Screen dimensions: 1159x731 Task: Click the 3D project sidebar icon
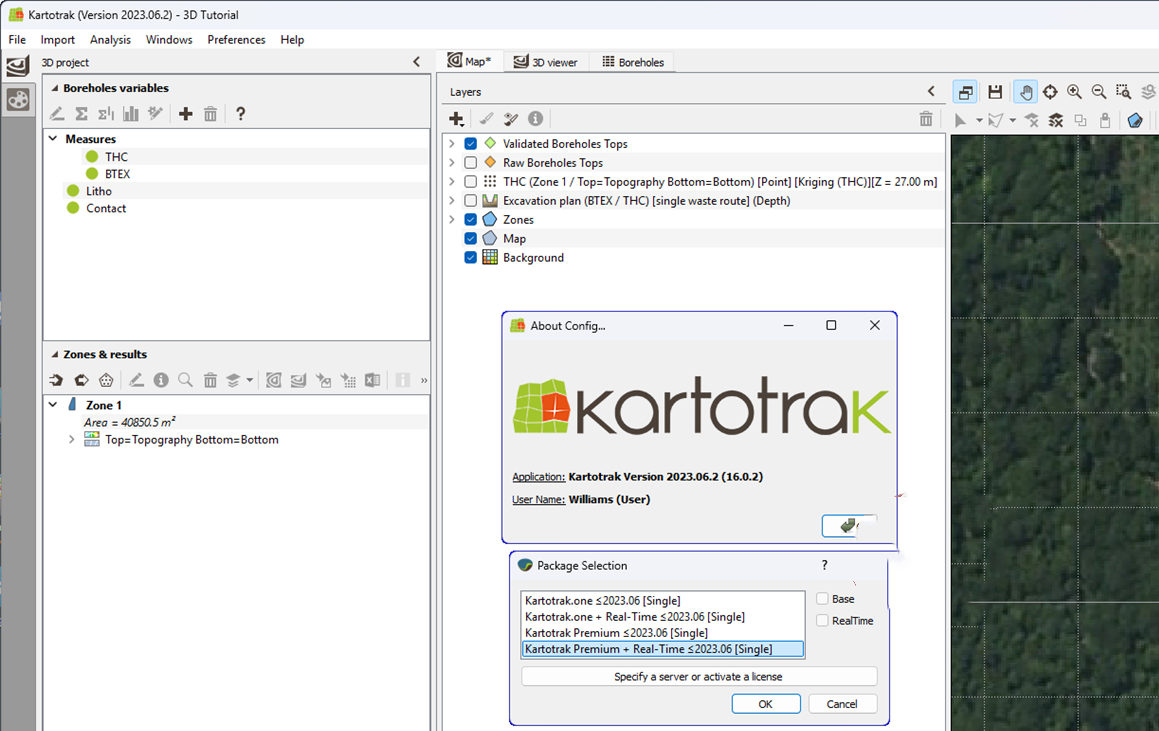click(18, 67)
